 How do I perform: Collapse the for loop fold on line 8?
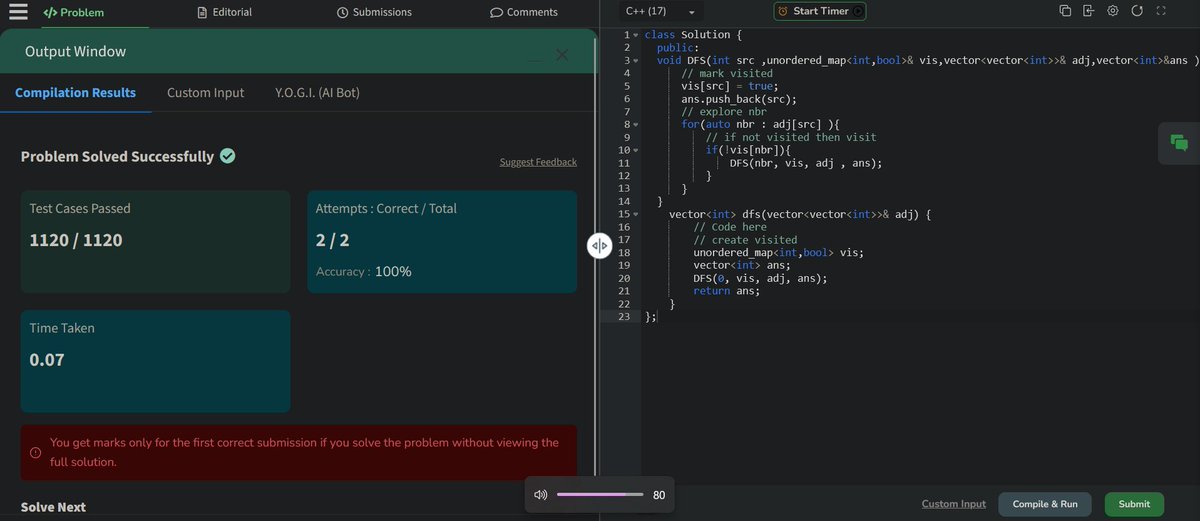pos(636,125)
